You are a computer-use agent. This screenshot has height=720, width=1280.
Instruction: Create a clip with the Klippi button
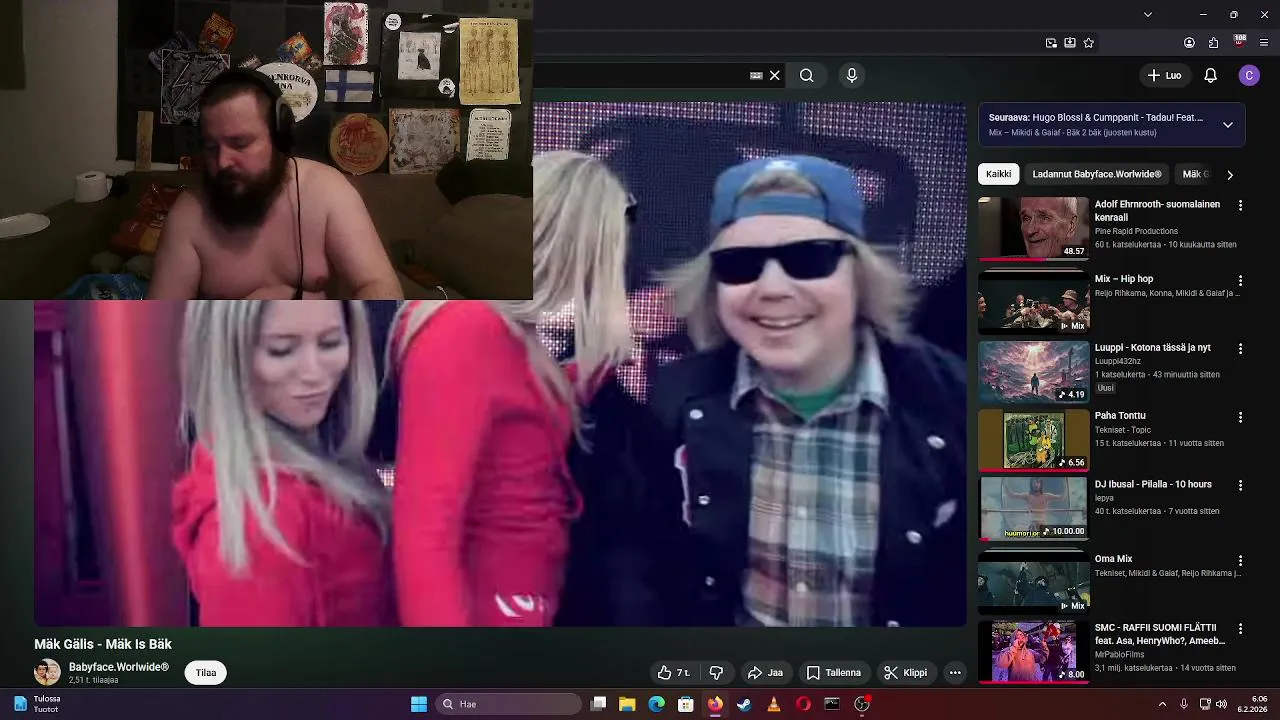point(905,673)
